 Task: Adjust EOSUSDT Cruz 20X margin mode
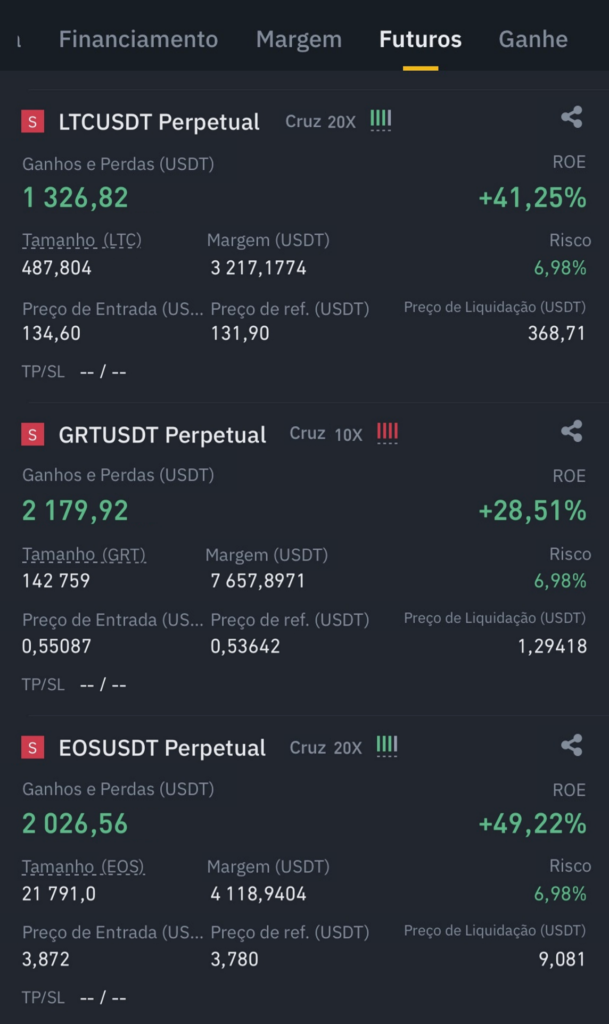(326, 748)
